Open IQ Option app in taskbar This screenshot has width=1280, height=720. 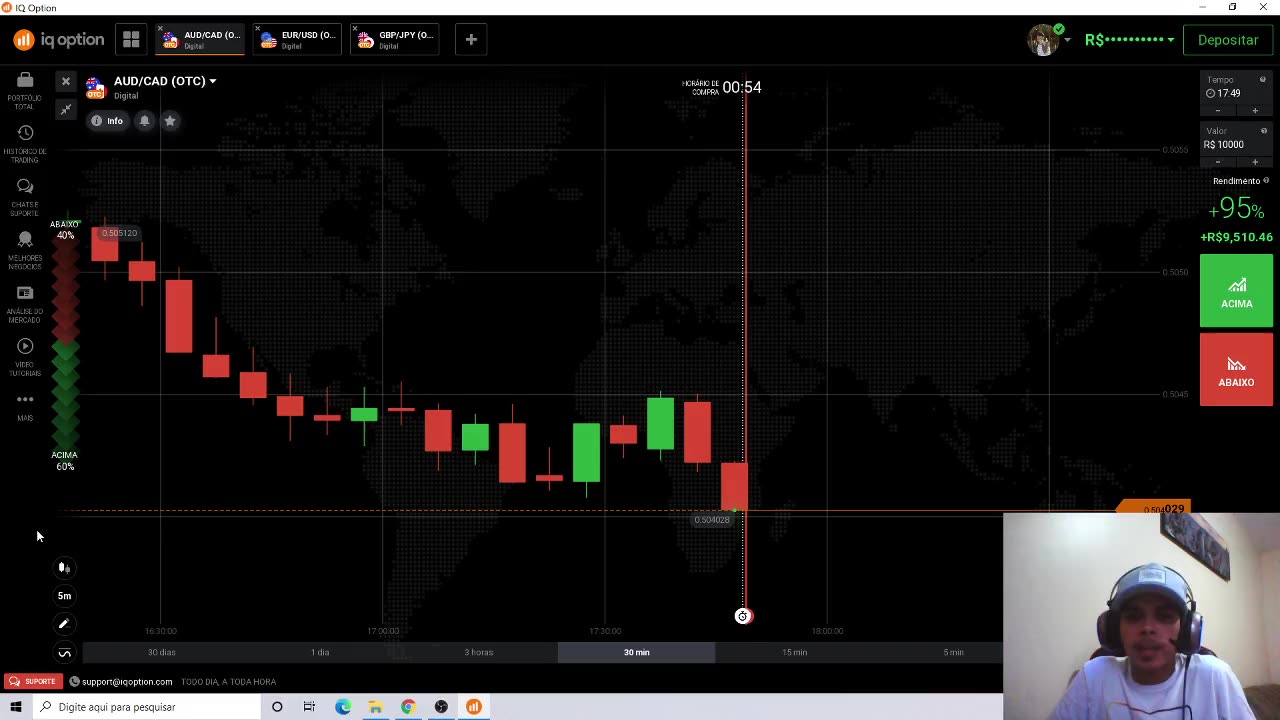(x=474, y=707)
